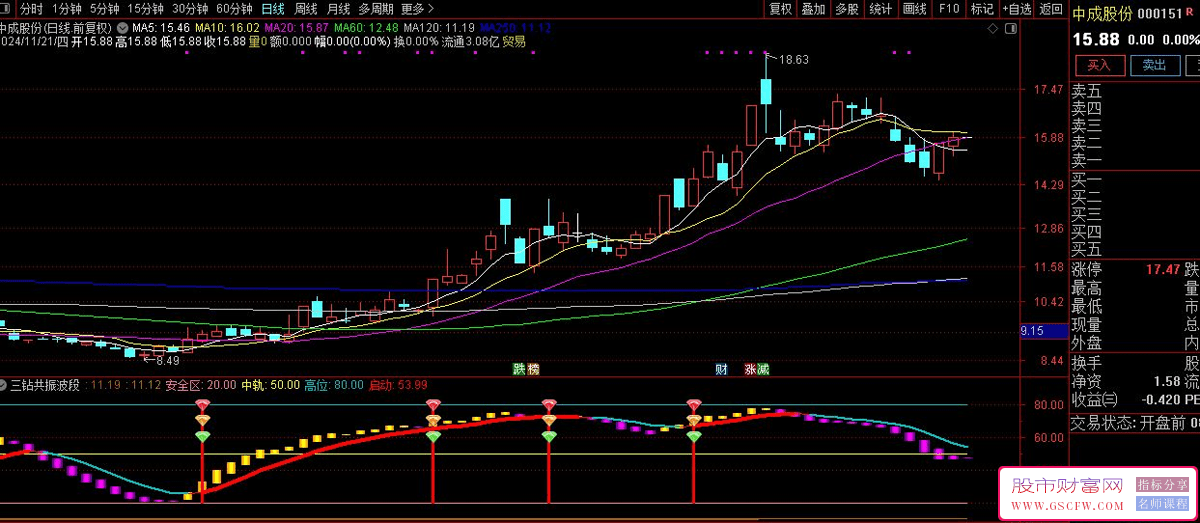Click the 标记 mark button
Viewport: 1200px width, 523px height.
(x=981, y=9)
